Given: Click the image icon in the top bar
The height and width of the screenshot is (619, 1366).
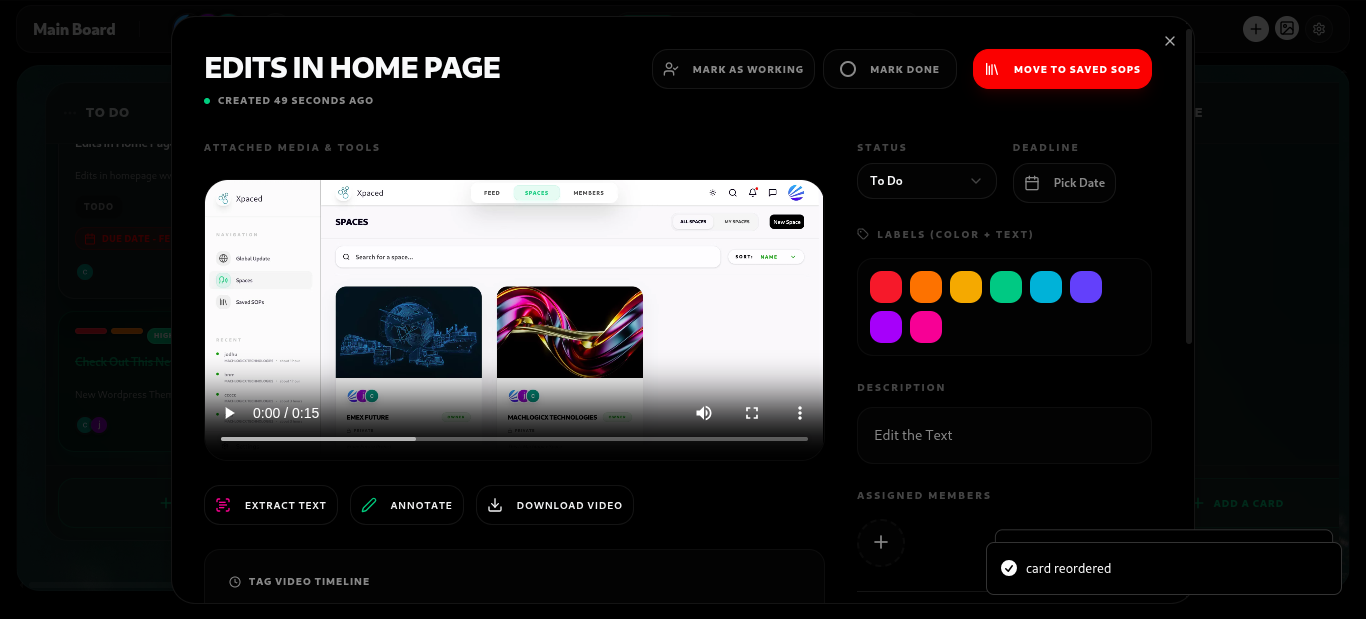Looking at the screenshot, I should tap(1287, 28).
